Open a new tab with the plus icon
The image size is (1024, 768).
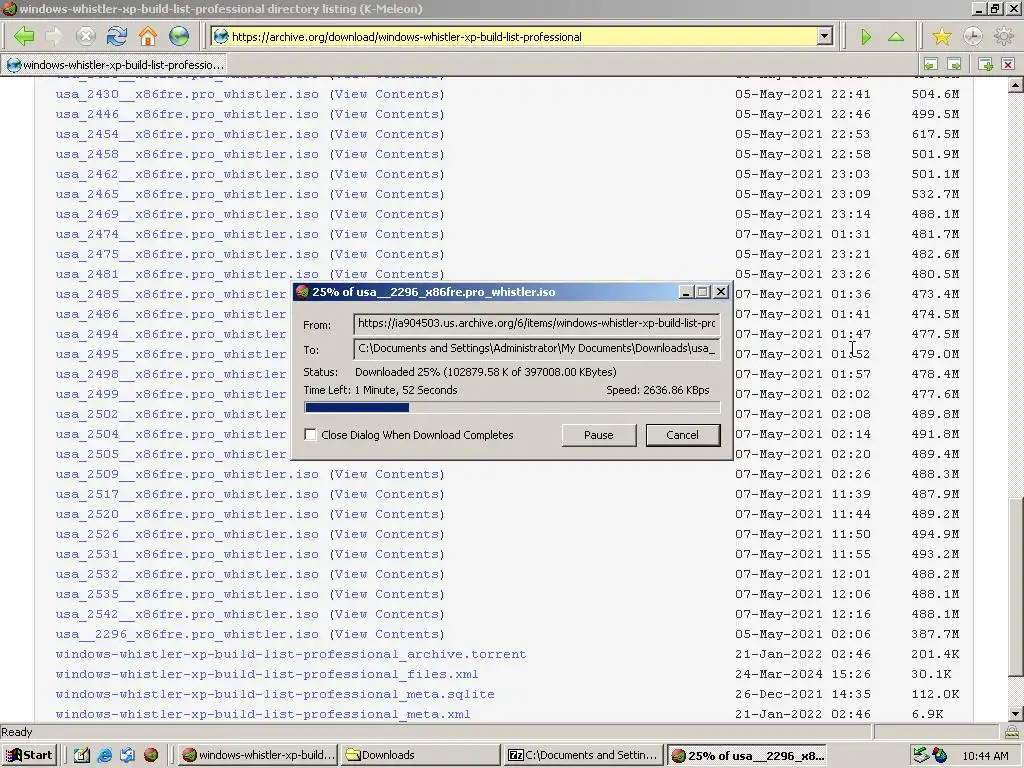click(x=986, y=64)
